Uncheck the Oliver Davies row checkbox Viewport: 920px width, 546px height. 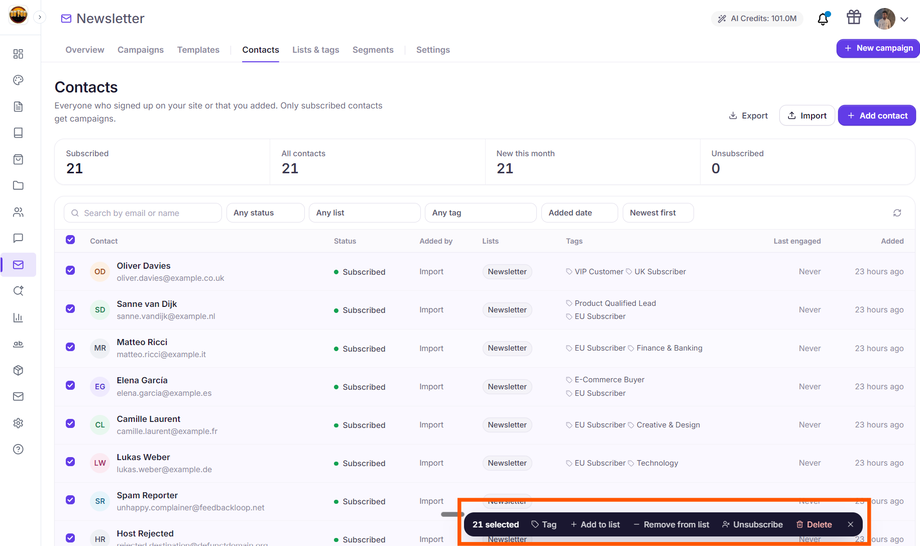tap(70, 270)
